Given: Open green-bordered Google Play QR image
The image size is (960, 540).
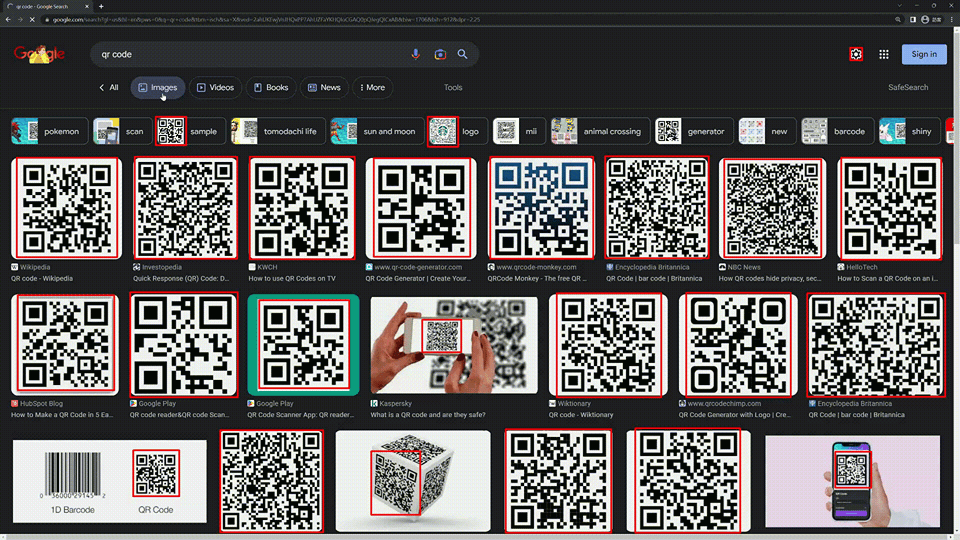Looking at the screenshot, I should tap(303, 344).
